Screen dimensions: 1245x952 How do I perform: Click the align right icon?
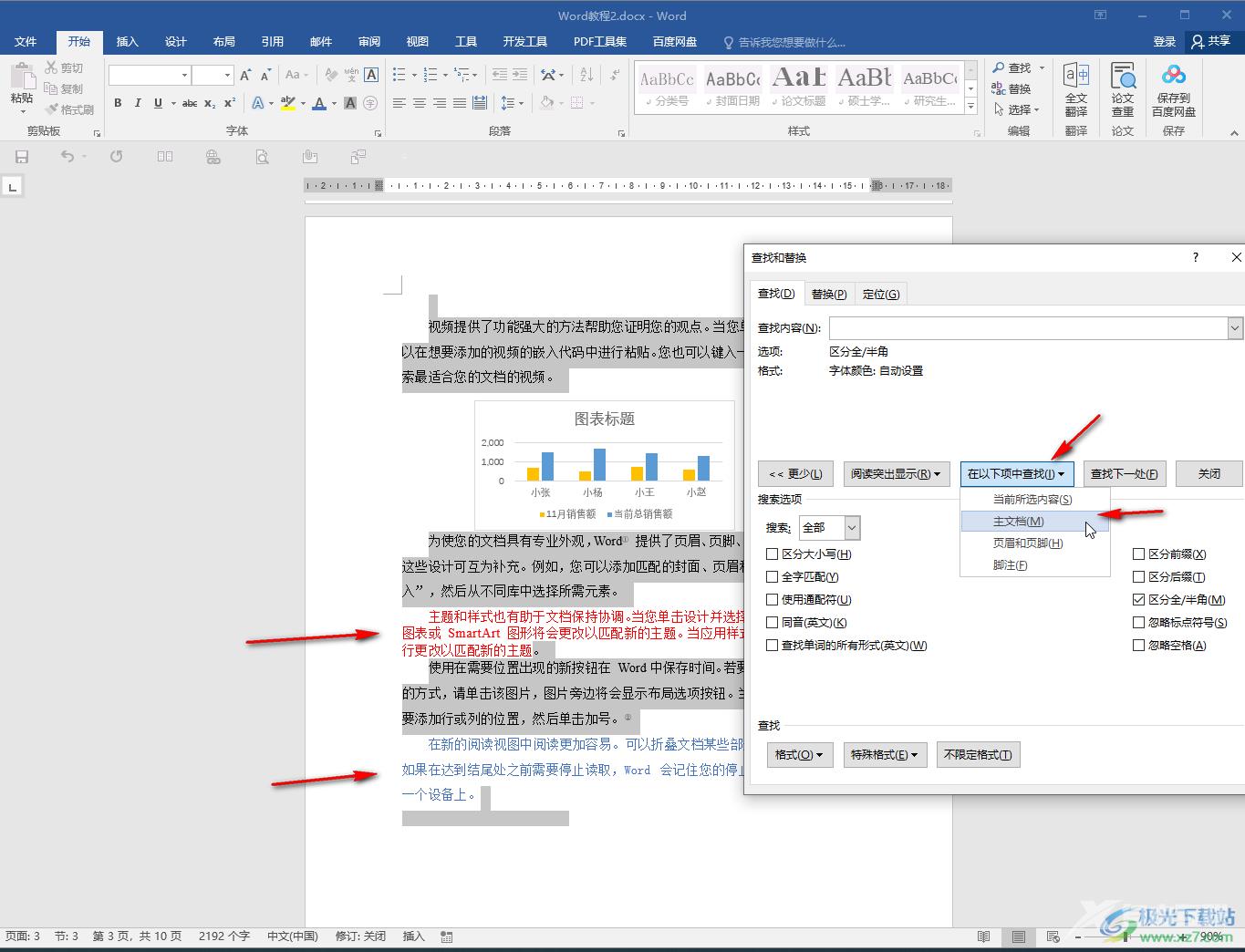click(x=440, y=103)
